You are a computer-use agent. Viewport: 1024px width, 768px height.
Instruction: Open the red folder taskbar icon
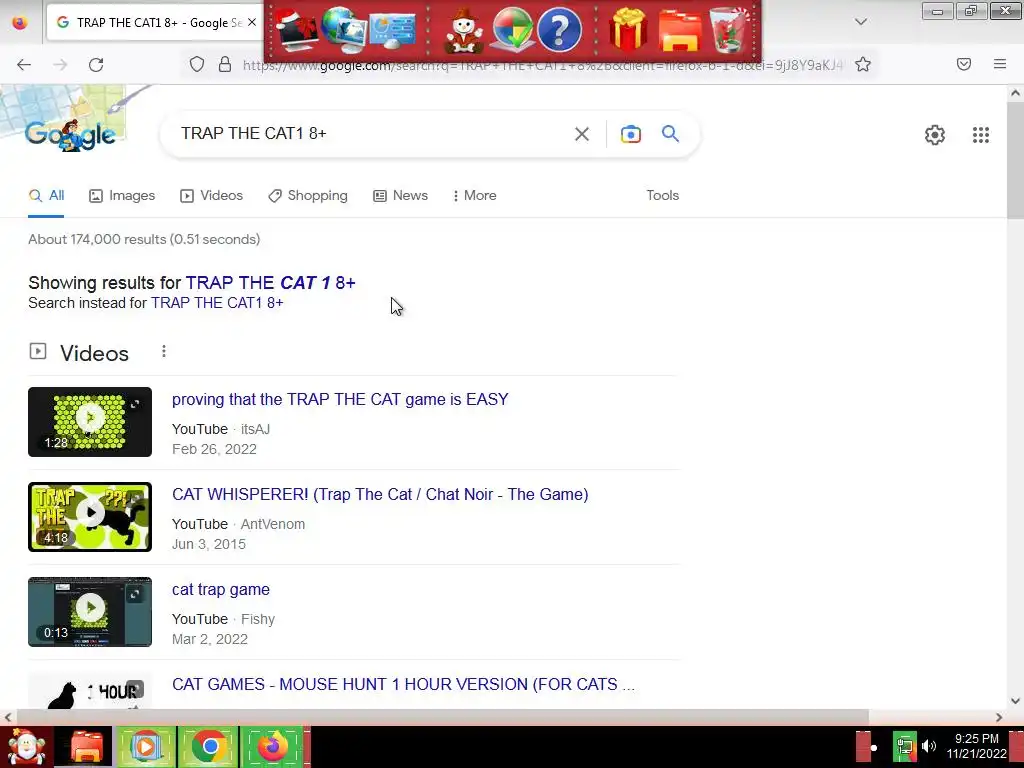87,747
